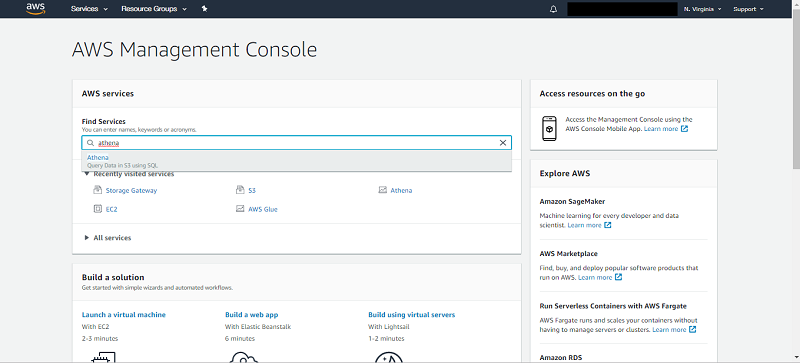Open the Support menu
Screen dimensions: 800x363
pyautogui.click(x=748, y=9)
